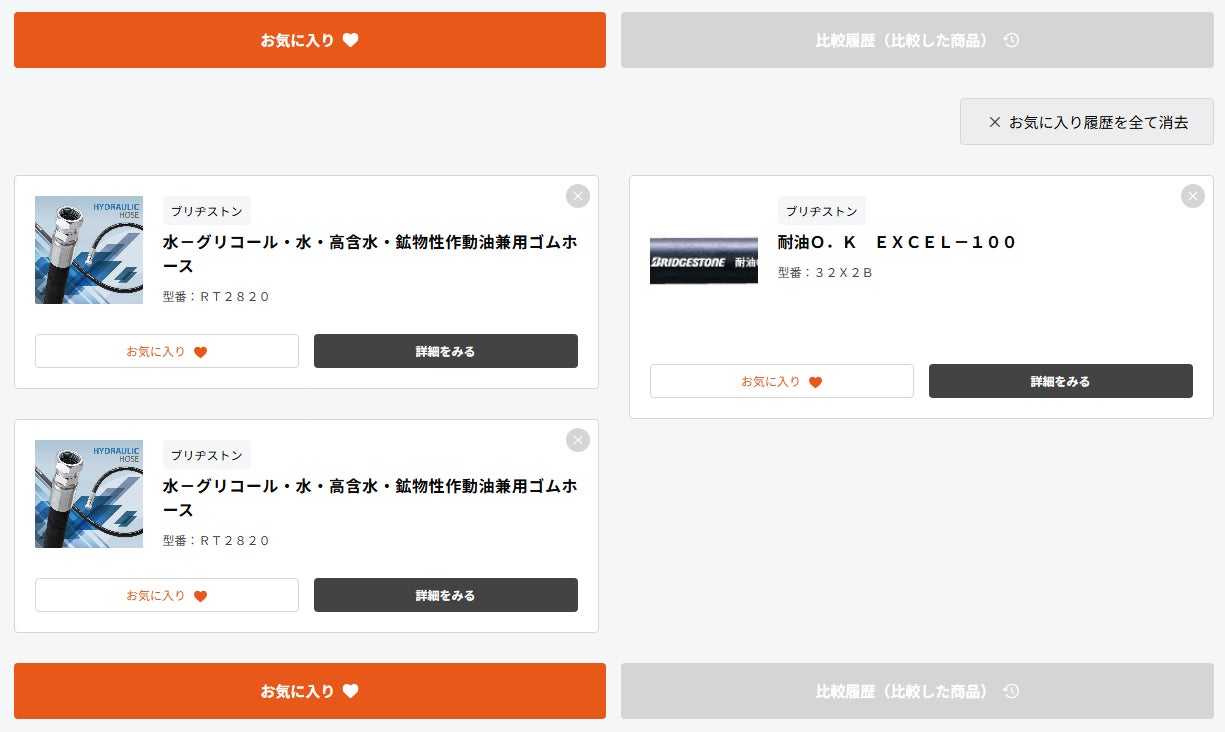Viewport: 1225px width, 732px height.
Task: Select 型番:RT2820 on the first hose card
Action: pos(217,296)
